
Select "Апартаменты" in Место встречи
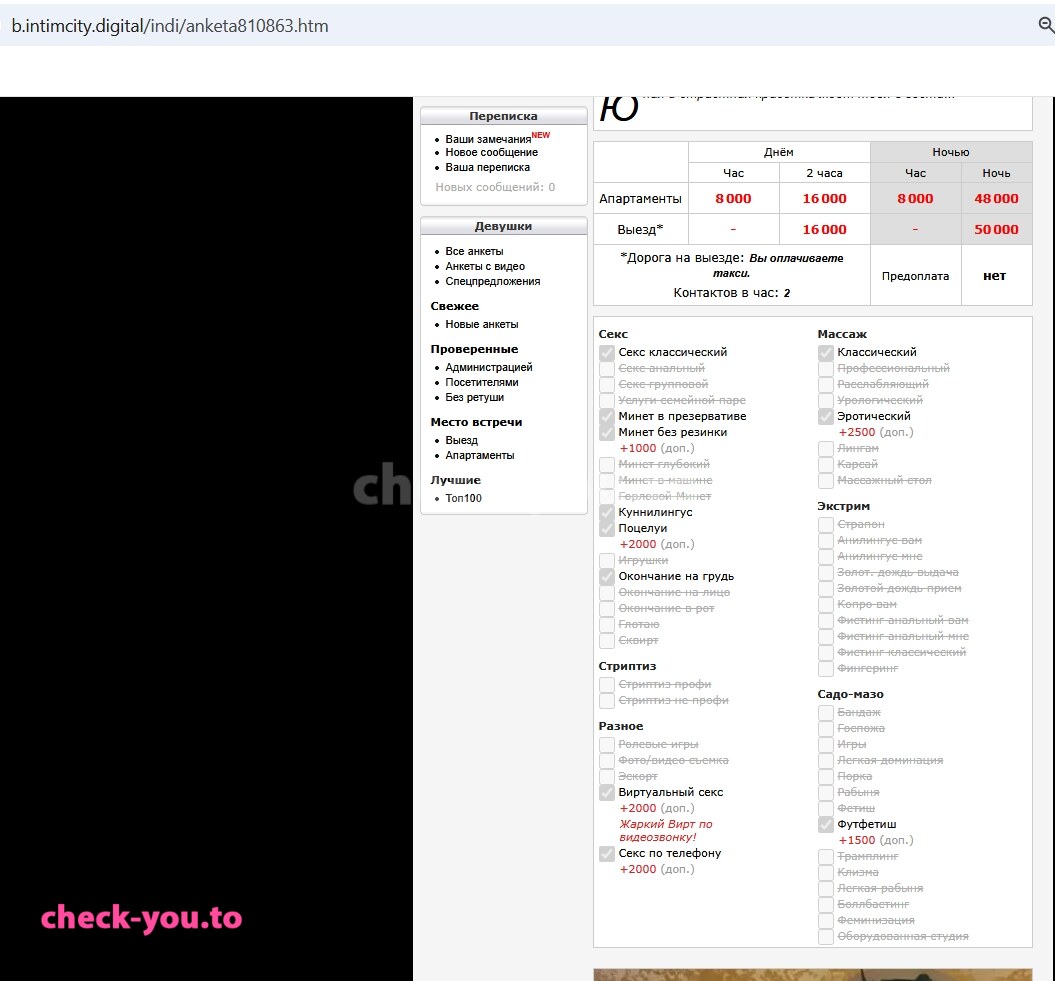pos(479,456)
